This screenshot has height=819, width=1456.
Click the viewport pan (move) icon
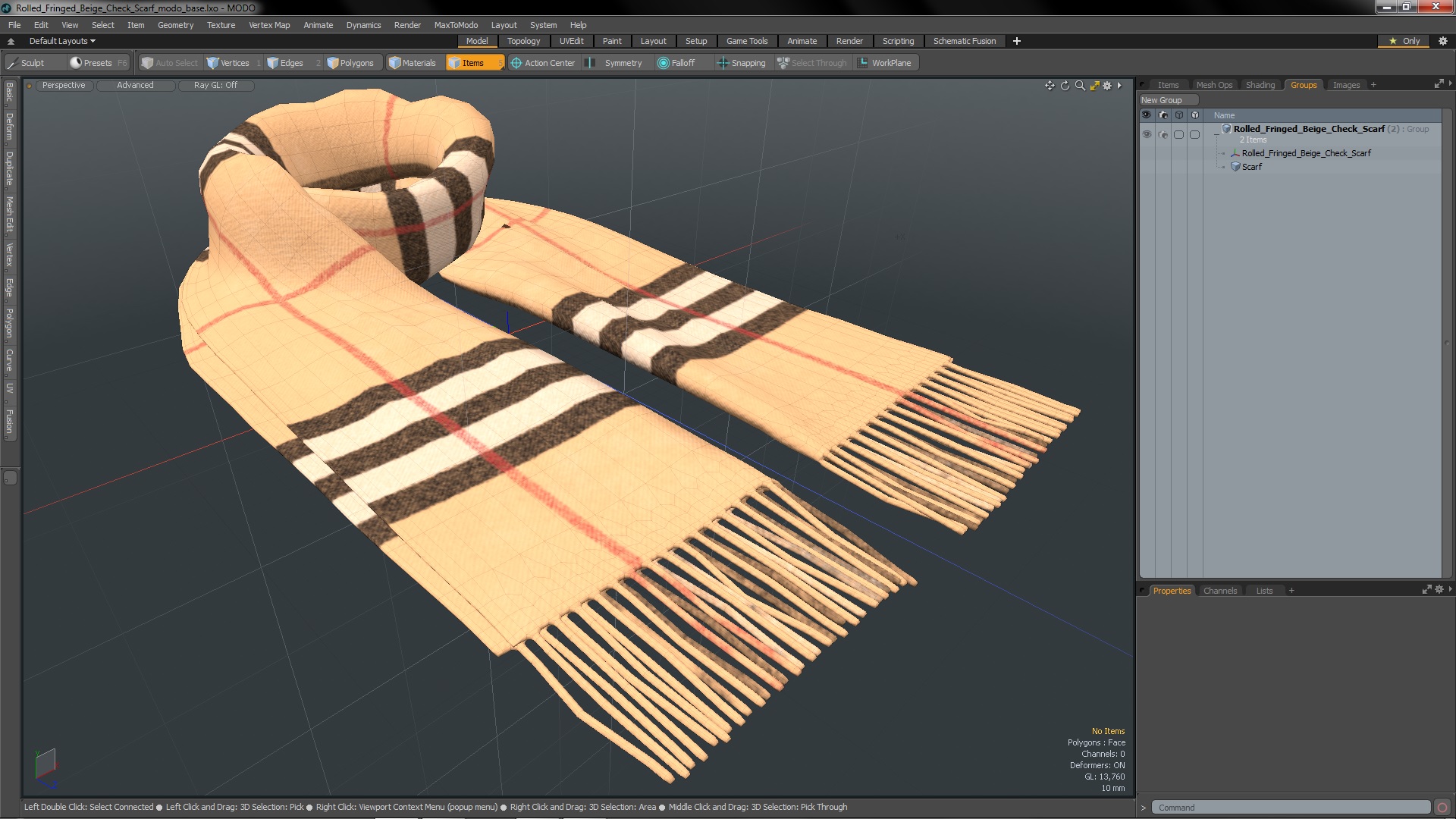1050,86
